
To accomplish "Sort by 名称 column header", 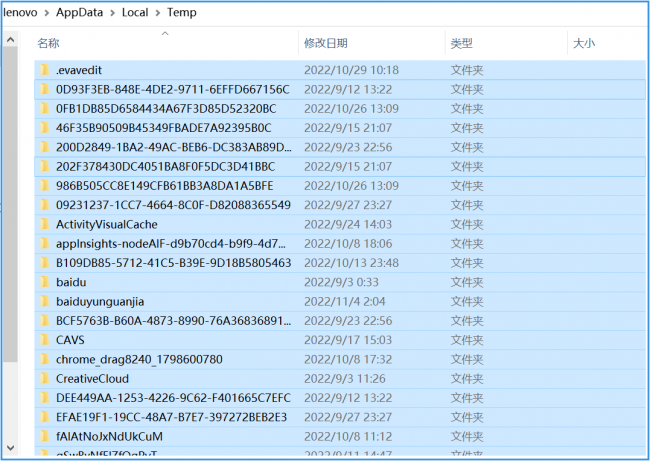I will [x=49, y=43].
